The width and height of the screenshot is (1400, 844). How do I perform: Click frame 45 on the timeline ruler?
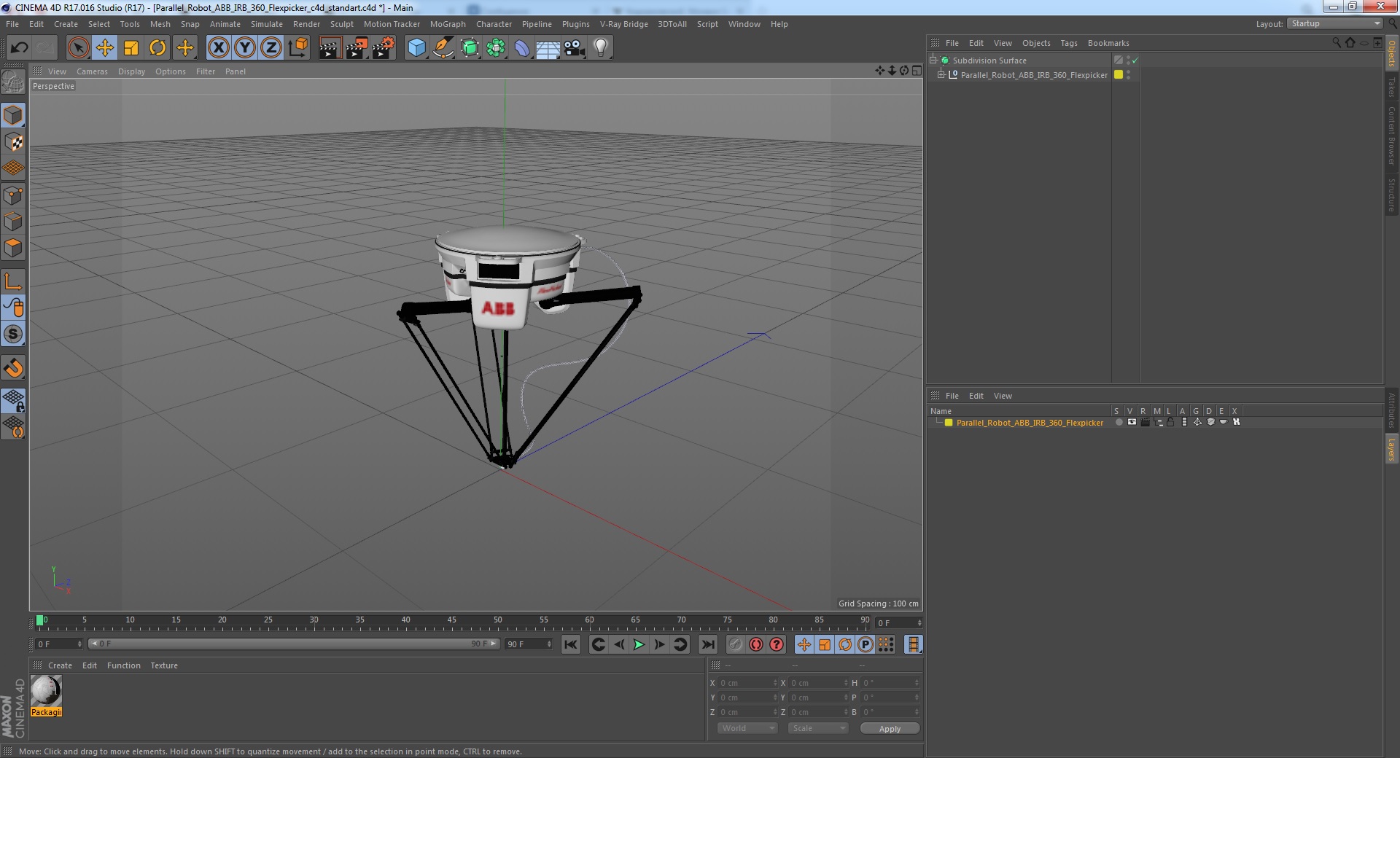pyautogui.click(x=452, y=620)
